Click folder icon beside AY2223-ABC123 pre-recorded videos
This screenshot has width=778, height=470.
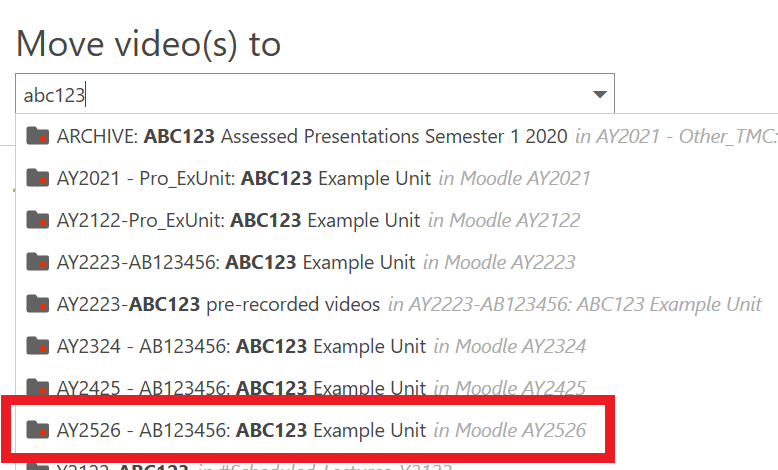(38, 304)
